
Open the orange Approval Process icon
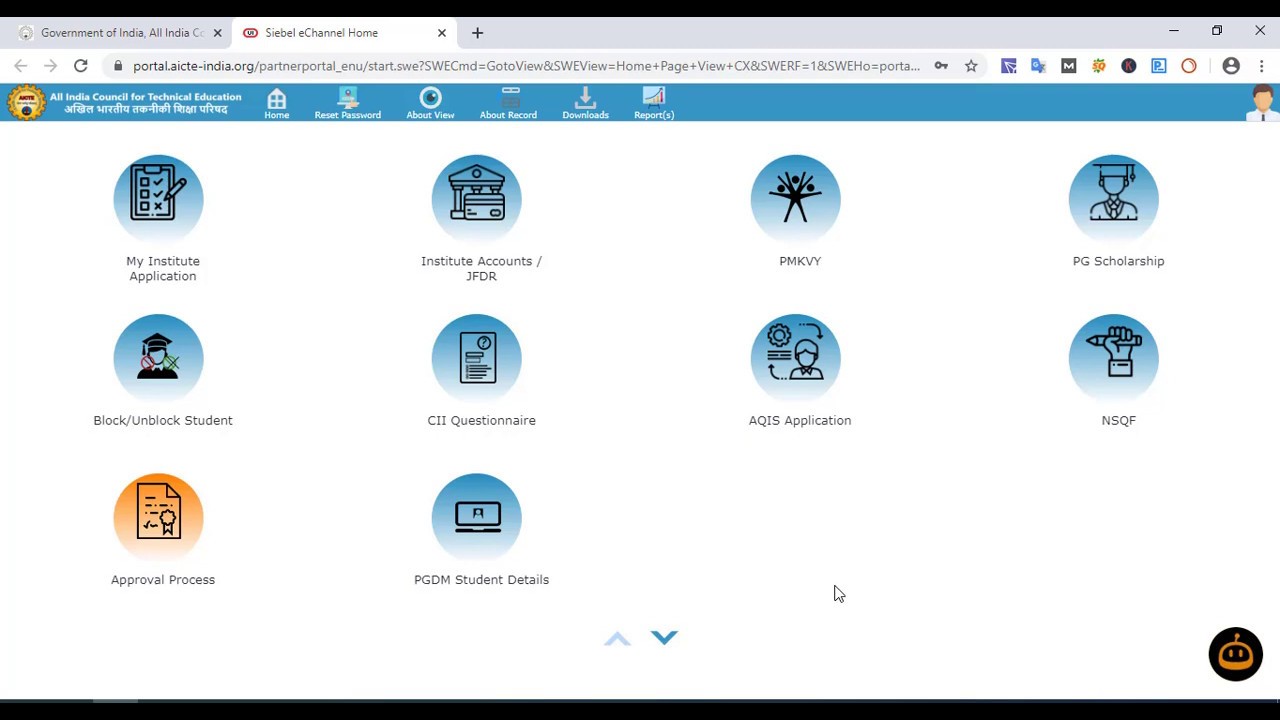(x=158, y=517)
